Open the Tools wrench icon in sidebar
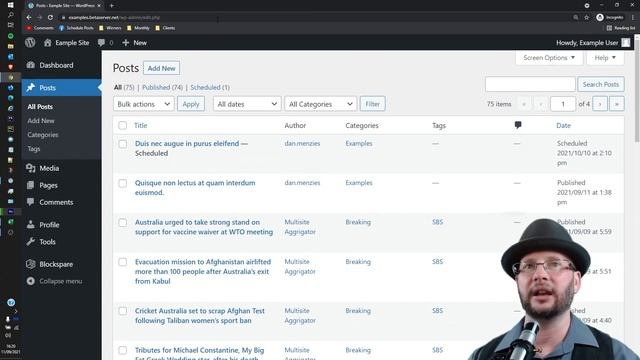 coord(31,242)
